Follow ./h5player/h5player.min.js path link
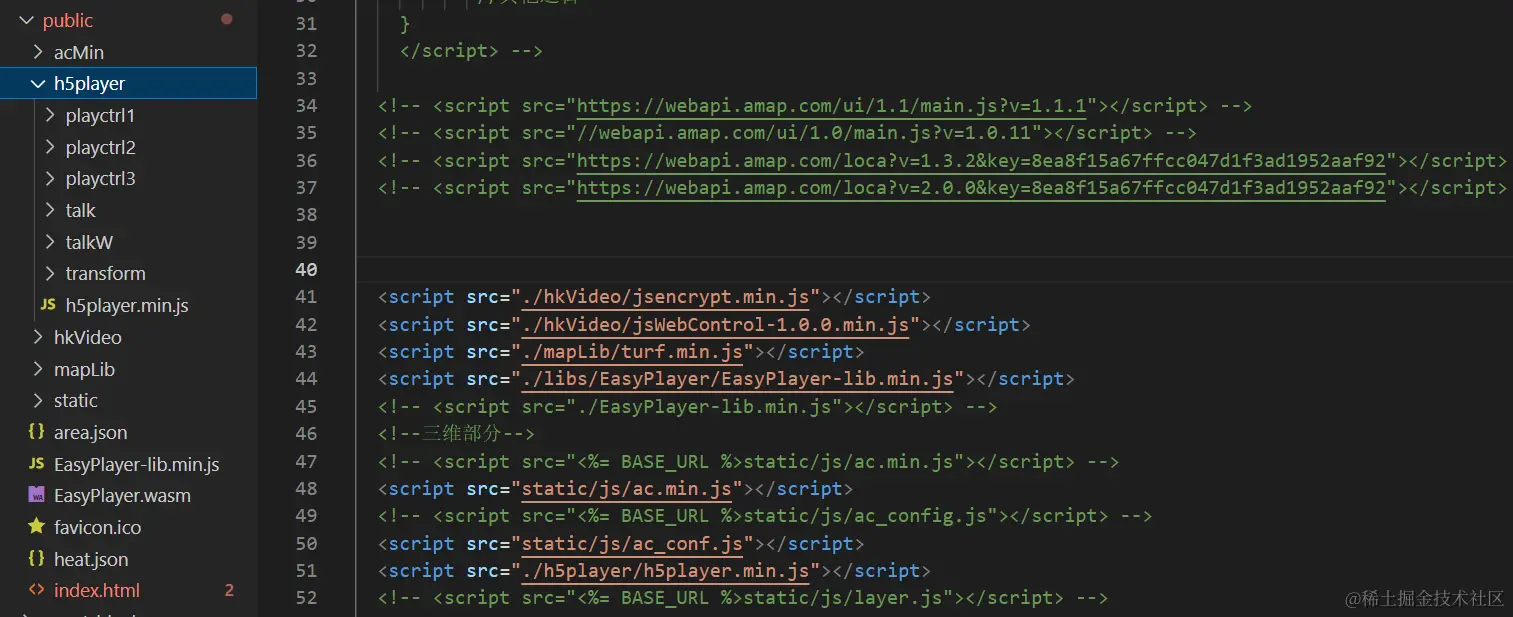 point(666,571)
